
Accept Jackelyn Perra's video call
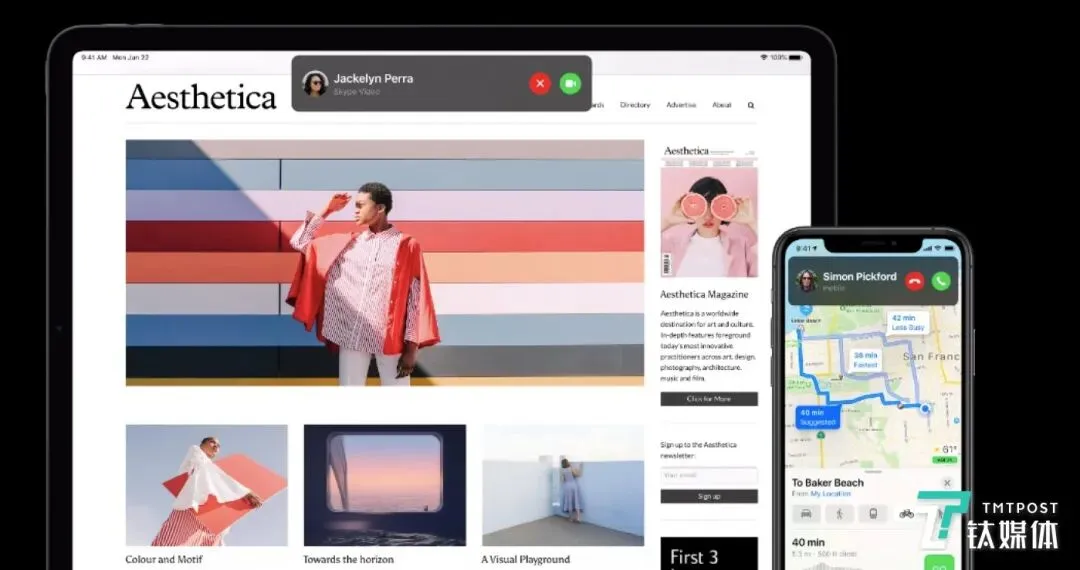pyautogui.click(x=570, y=84)
